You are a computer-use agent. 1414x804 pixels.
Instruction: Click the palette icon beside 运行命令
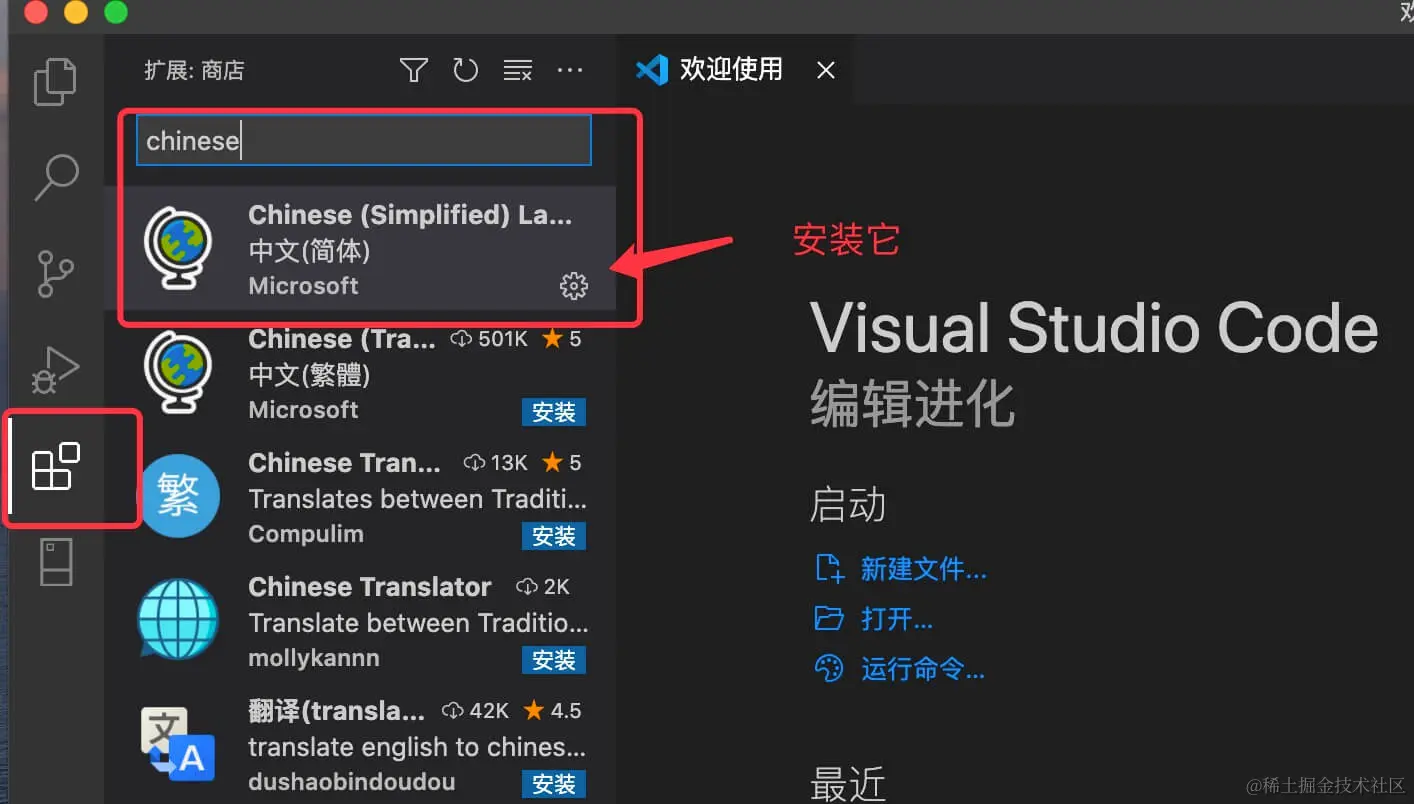(x=829, y=668)
